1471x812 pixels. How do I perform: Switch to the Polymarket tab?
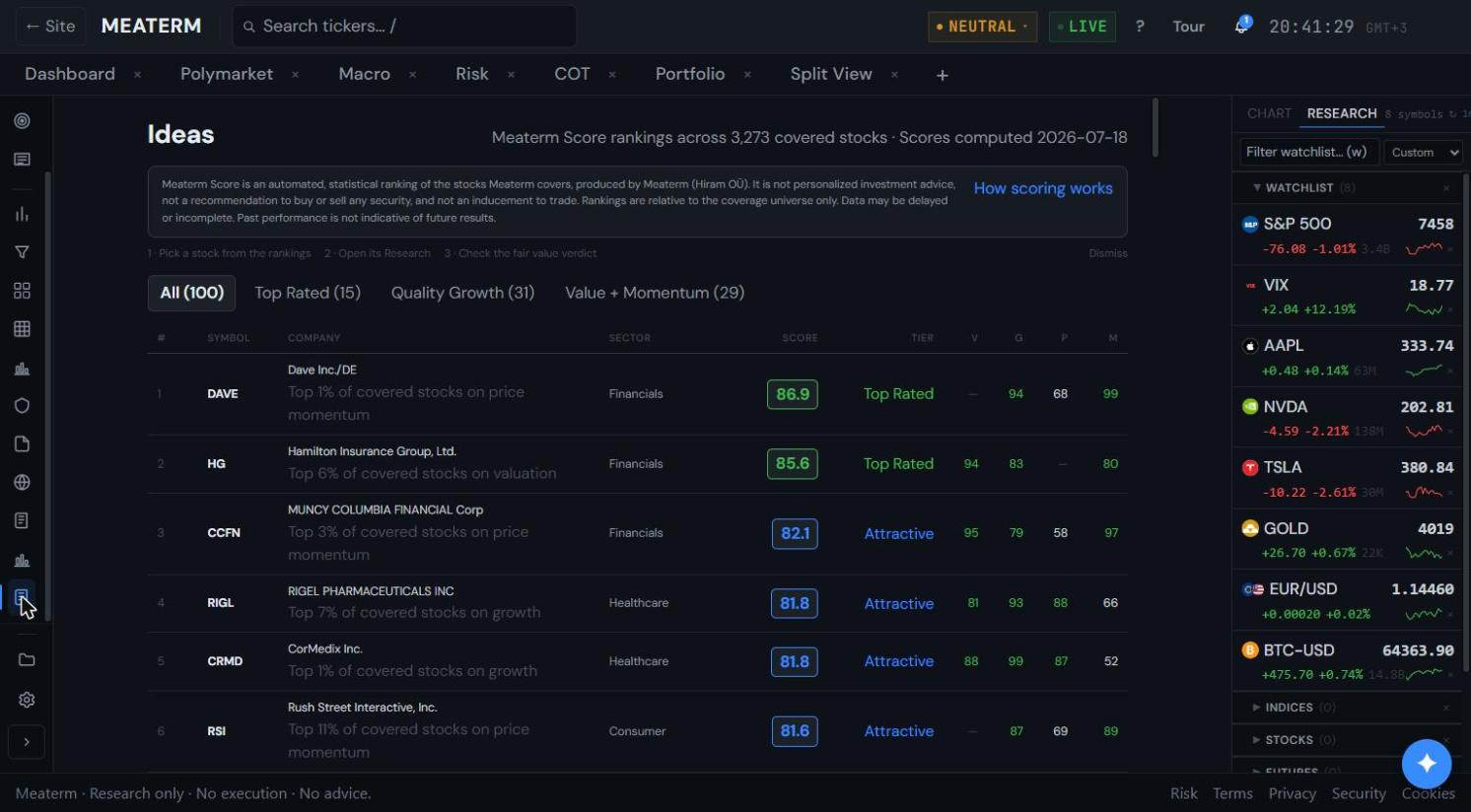(x=227, y=74)
